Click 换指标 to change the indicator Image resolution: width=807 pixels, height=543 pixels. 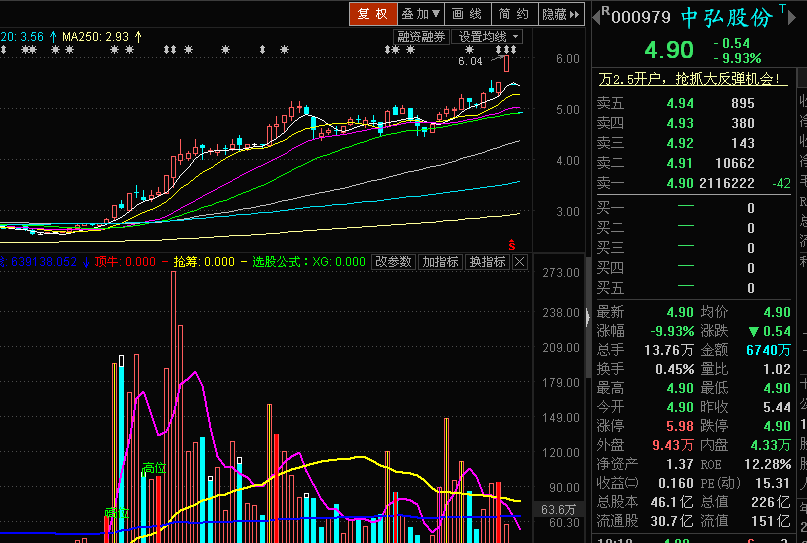(487, 261)
